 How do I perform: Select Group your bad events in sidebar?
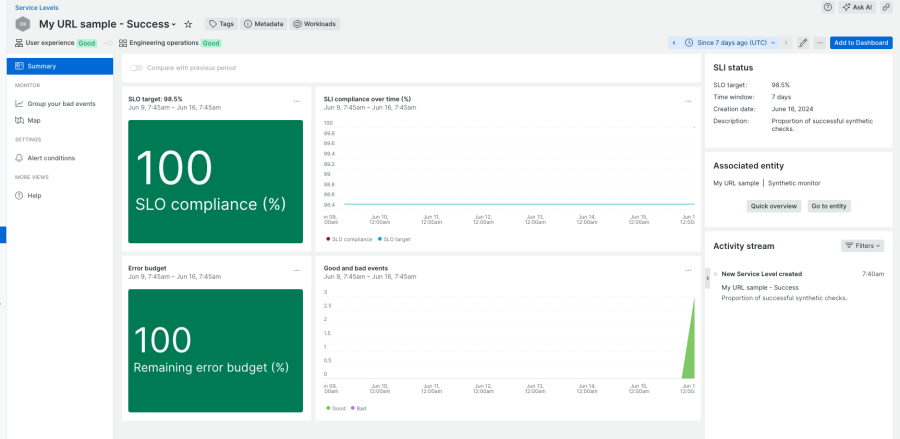(x=61, y=104)
